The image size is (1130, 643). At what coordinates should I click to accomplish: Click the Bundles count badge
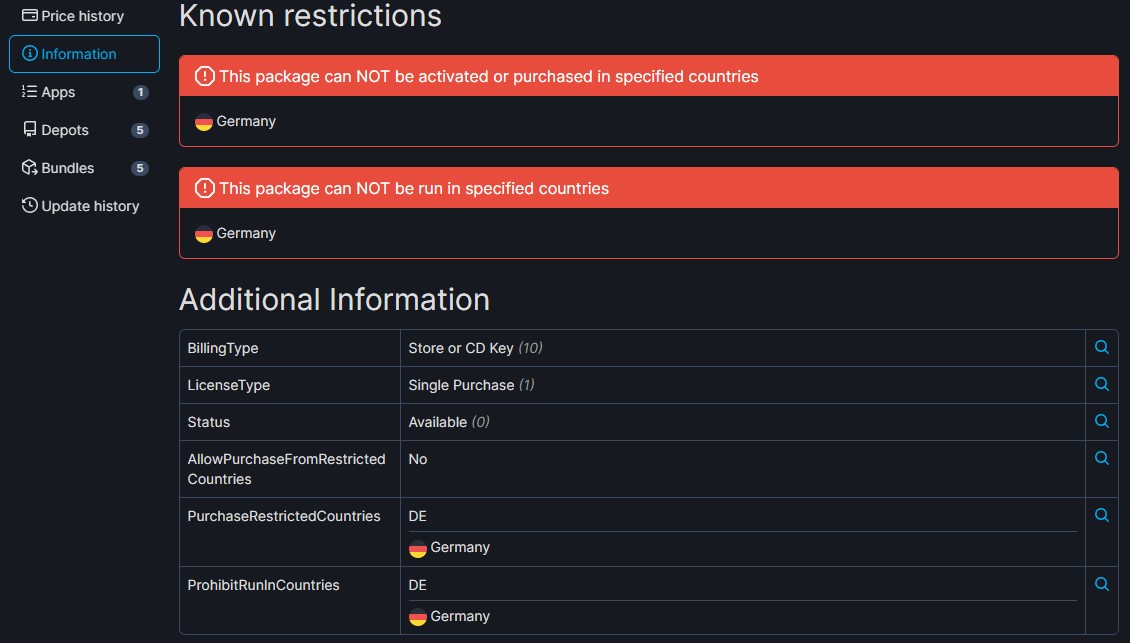click(140, 168)
